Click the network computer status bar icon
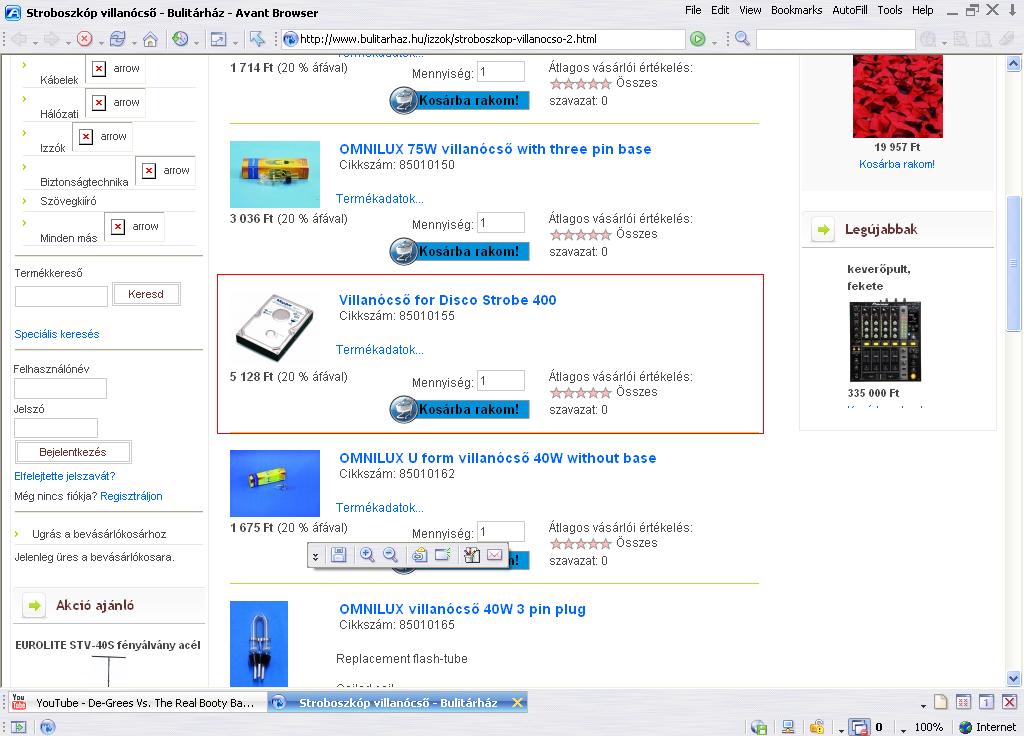Viewport: 1024px width, 736px height. 788,727
